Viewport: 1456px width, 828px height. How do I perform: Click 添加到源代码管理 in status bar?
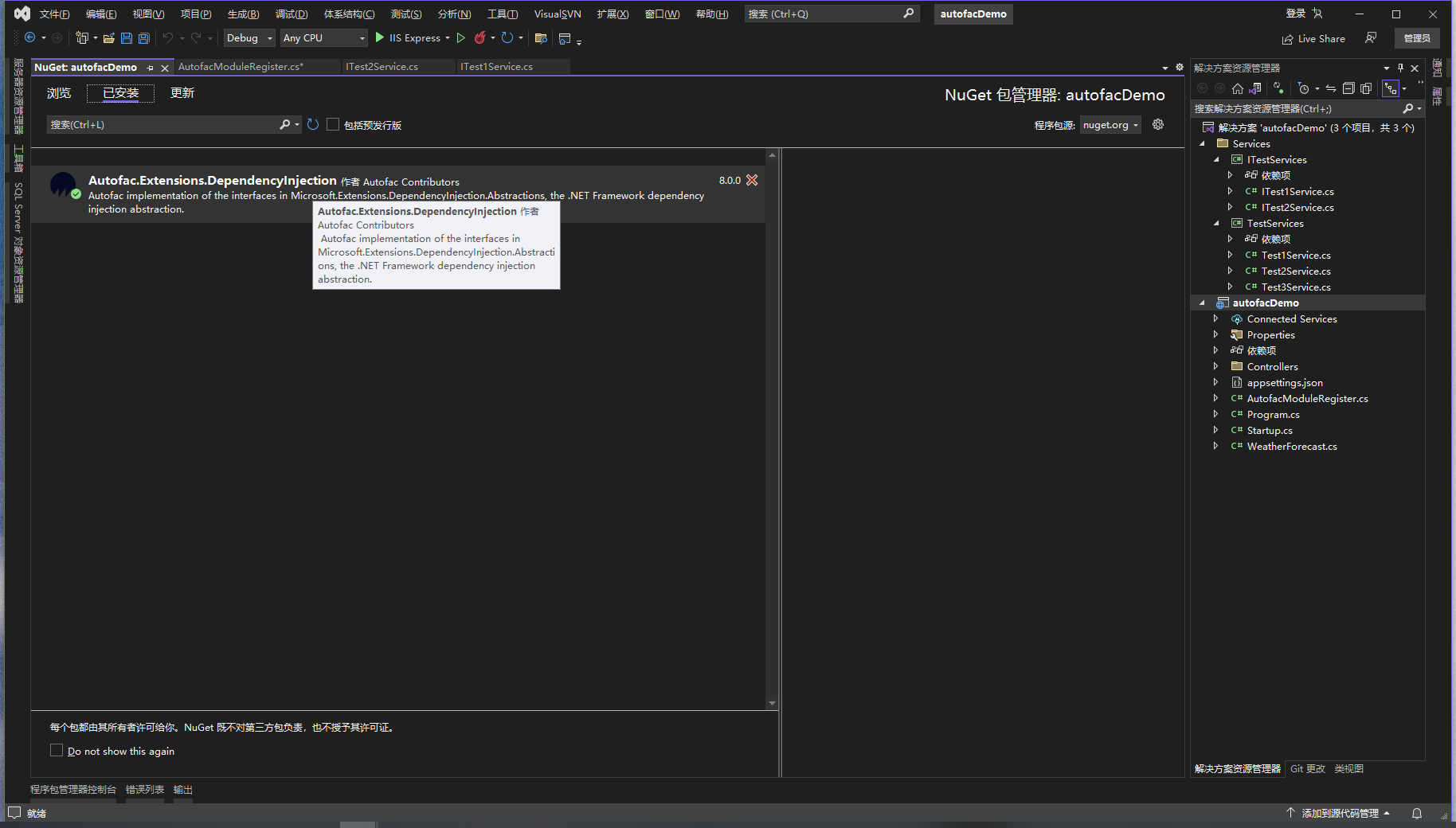click(x=1340, y=813)
